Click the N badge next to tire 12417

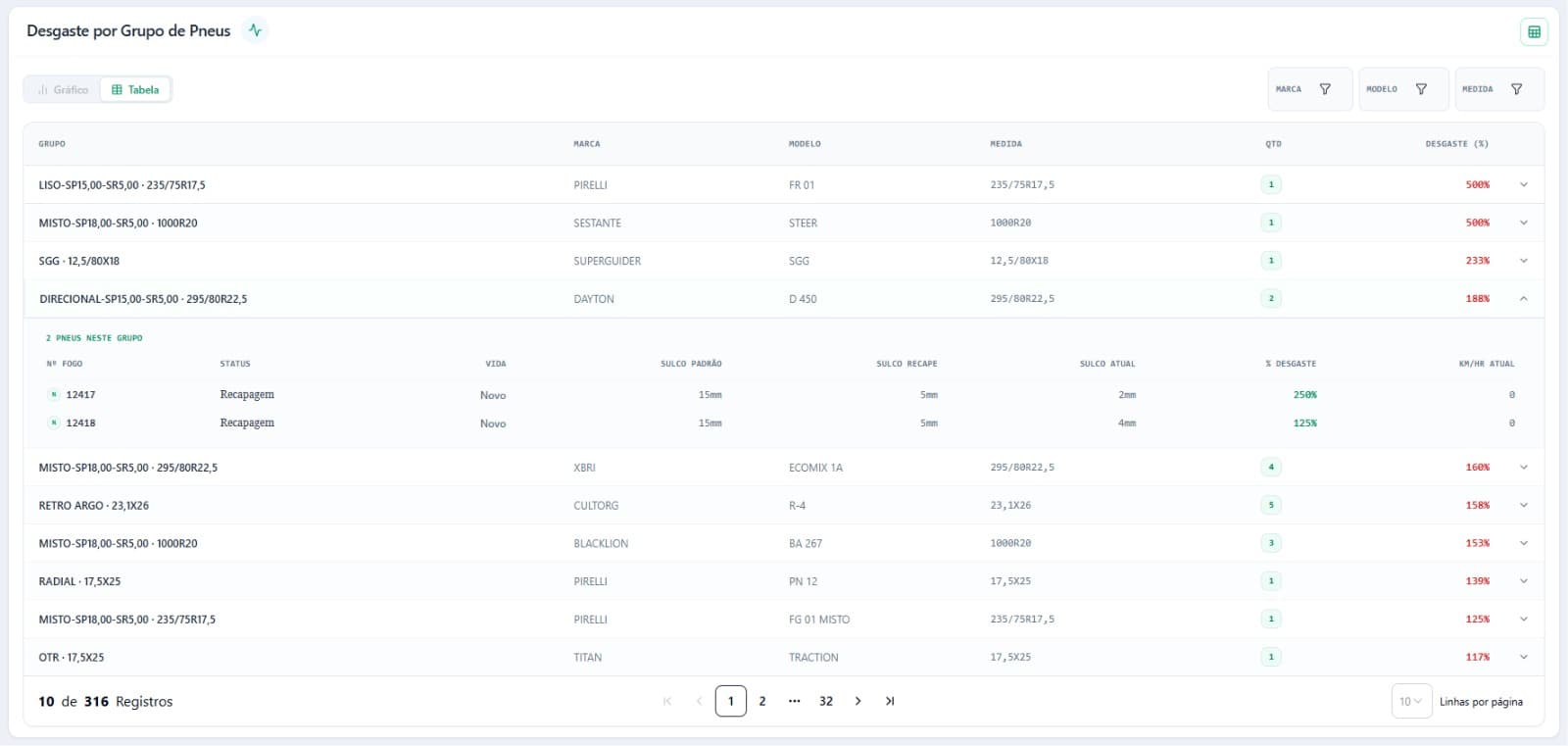[54, 395]
